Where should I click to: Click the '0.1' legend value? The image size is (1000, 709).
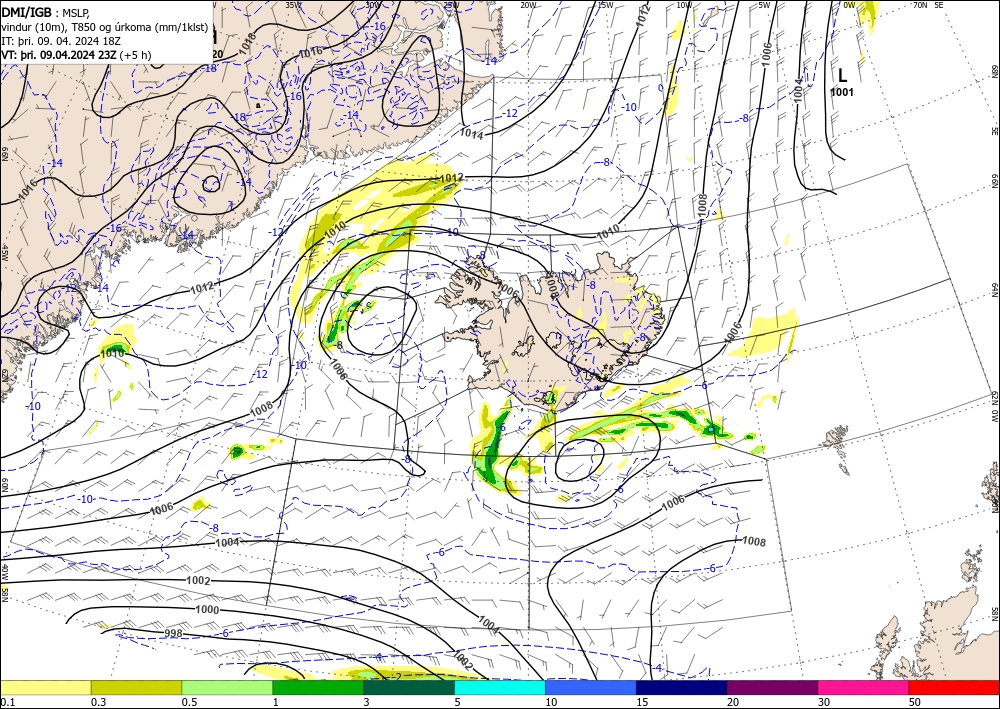pyautogui.click(x=6, y=702)
